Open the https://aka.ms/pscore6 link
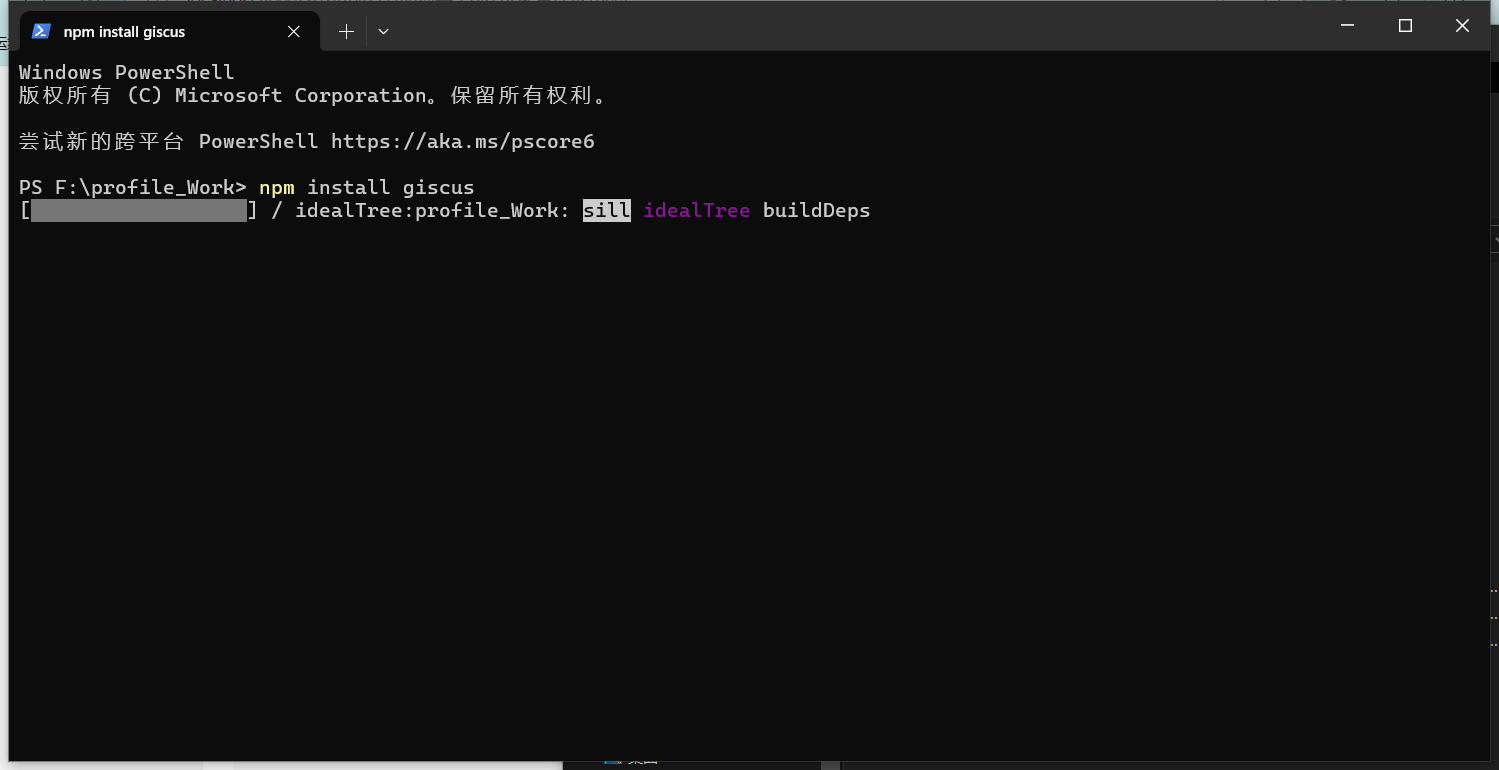1499x770 pixels. point(462,141)
